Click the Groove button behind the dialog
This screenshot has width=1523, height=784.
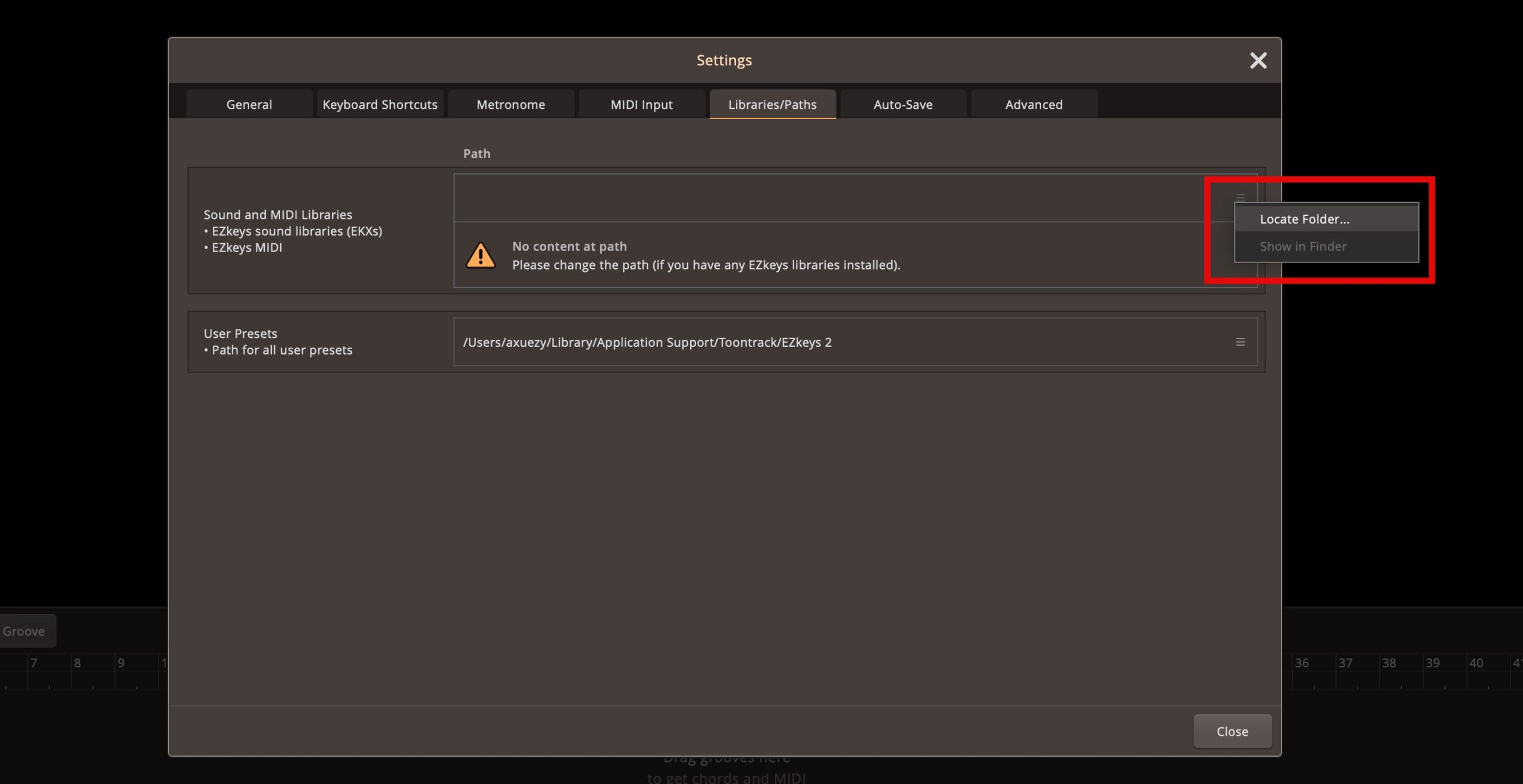pos(25,631)
